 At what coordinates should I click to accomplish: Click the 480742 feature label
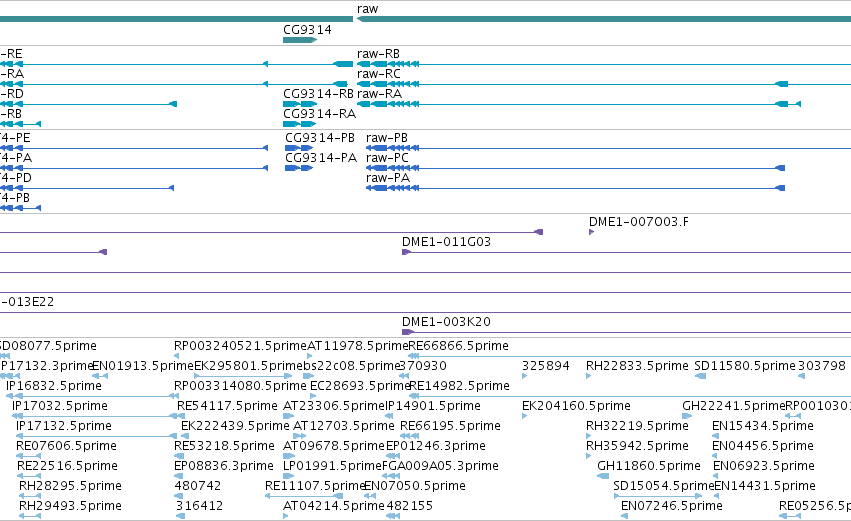[198, 486]
